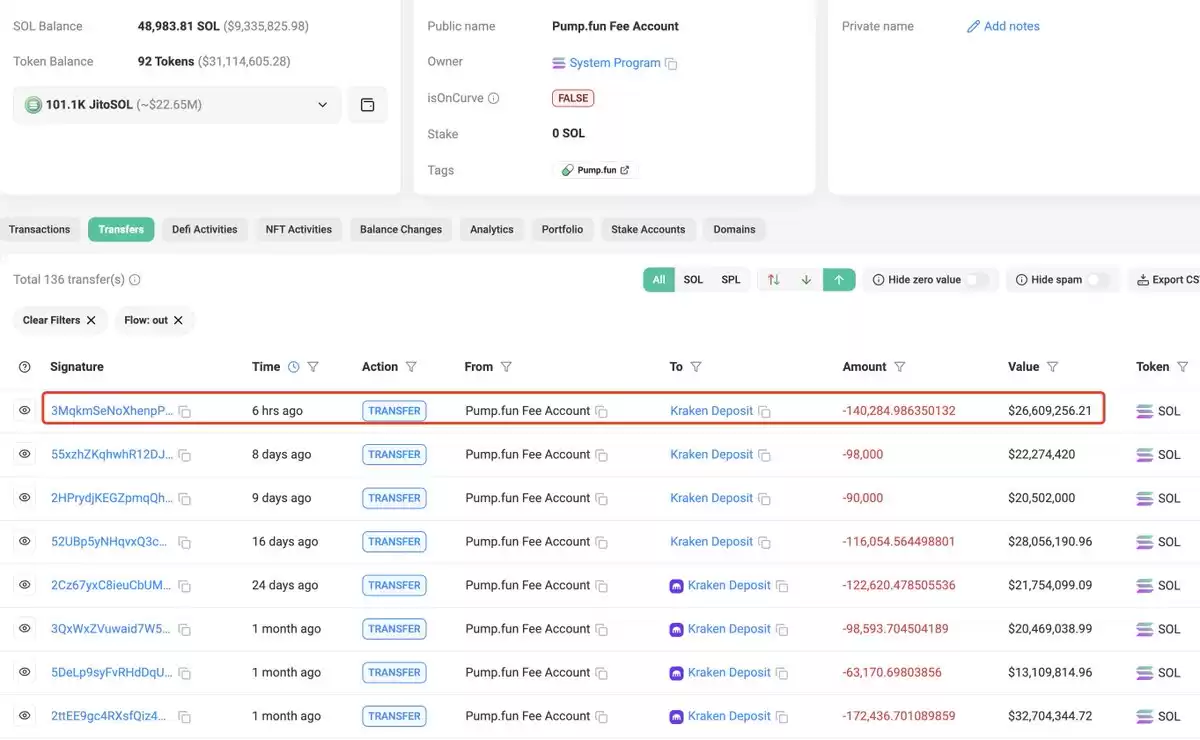Show info for total transfers count
1200x740 pixels.
pyautogui.click(x=135, y=280)
